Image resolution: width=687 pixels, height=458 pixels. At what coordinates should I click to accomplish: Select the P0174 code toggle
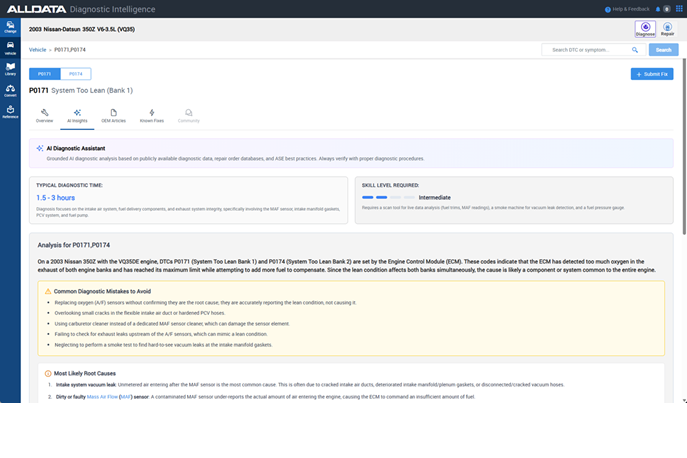pos(76,74)
